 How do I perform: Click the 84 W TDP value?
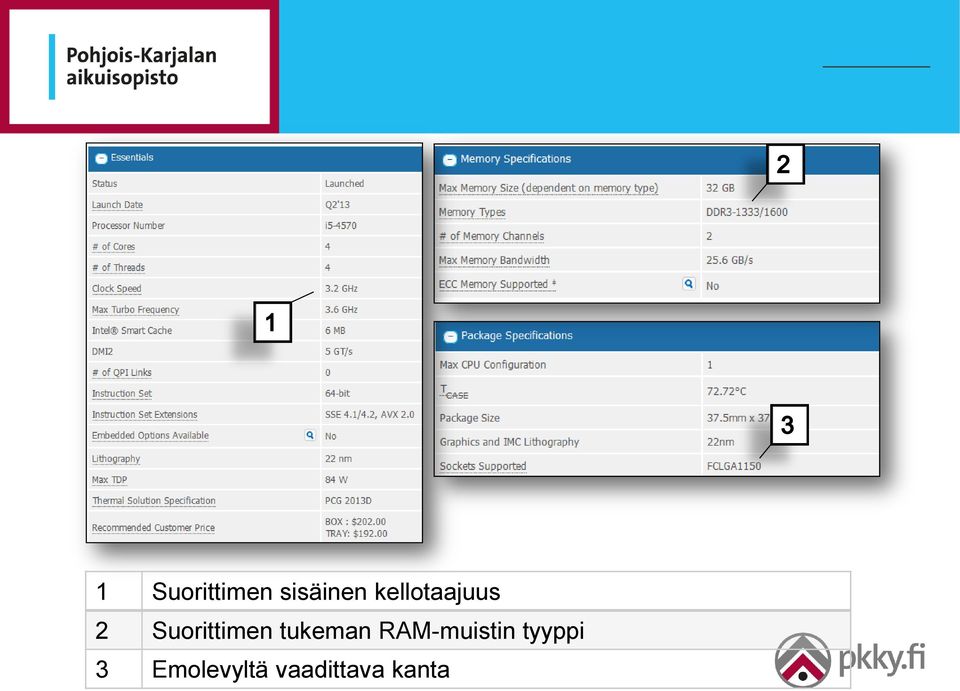click(x=336, y=480)
